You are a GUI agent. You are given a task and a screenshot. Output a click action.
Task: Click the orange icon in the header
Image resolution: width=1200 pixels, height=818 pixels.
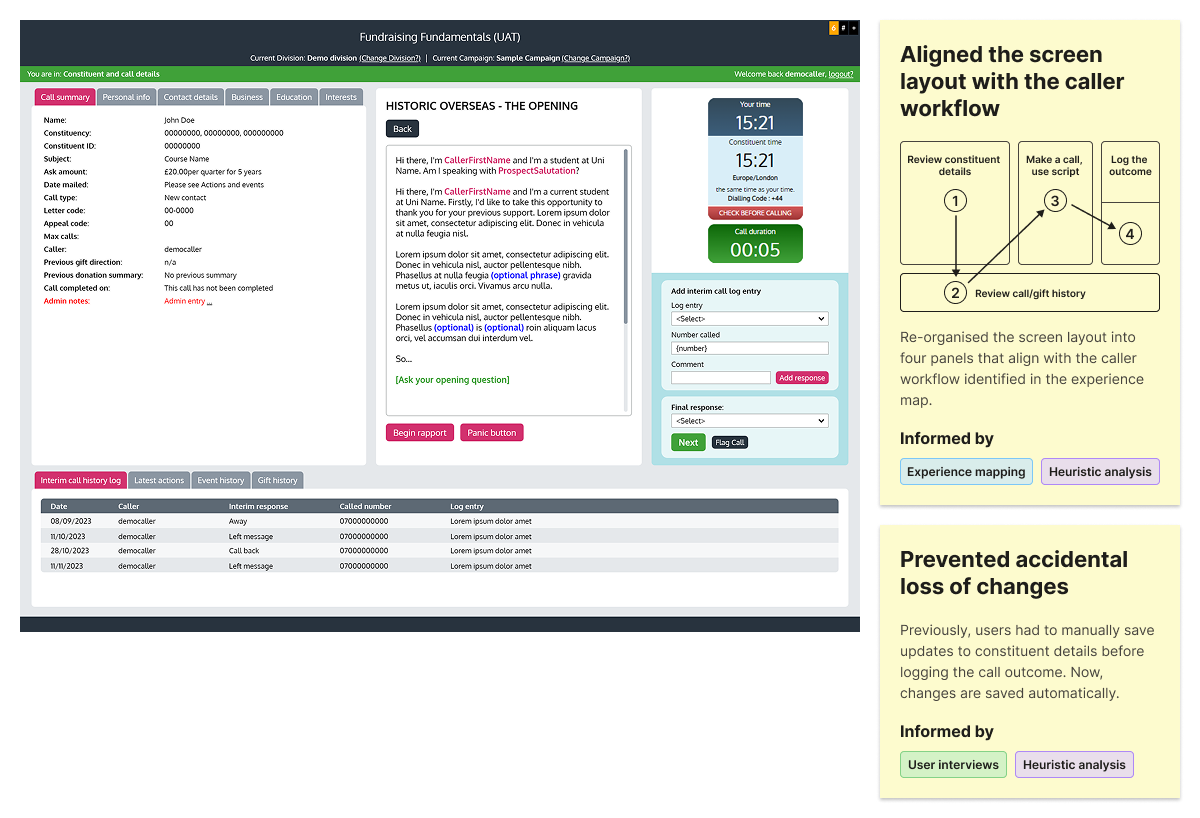[834, 28]
